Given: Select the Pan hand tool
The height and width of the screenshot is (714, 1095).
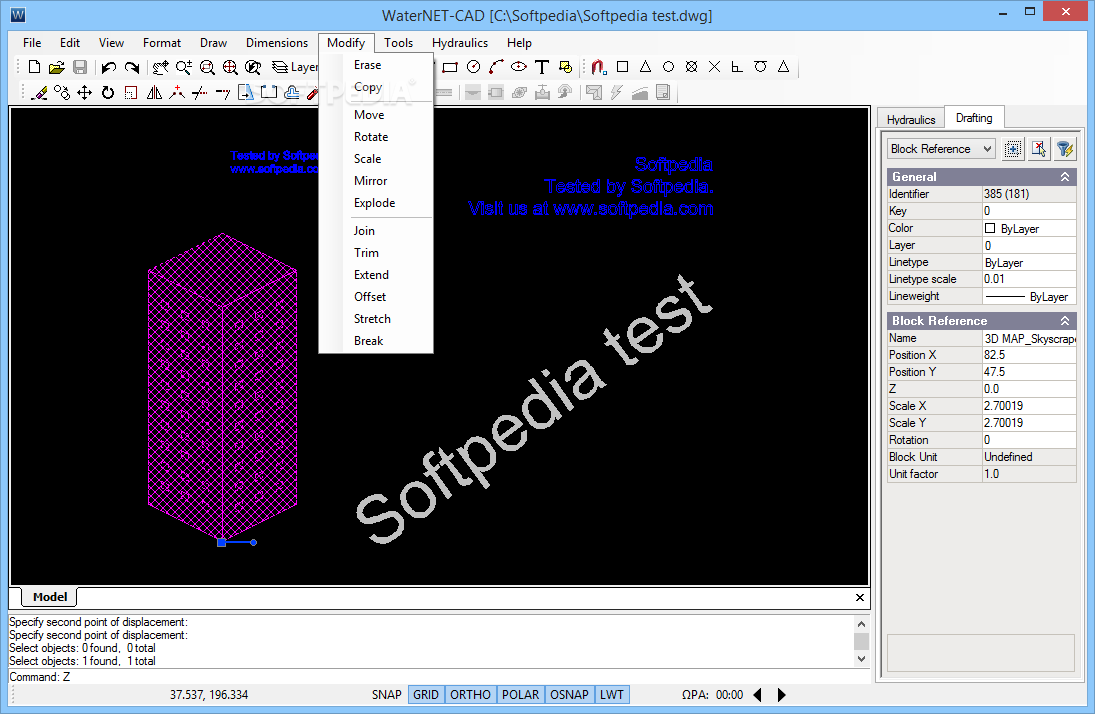Looking at the screenshot, I should (x=161, y=67).
